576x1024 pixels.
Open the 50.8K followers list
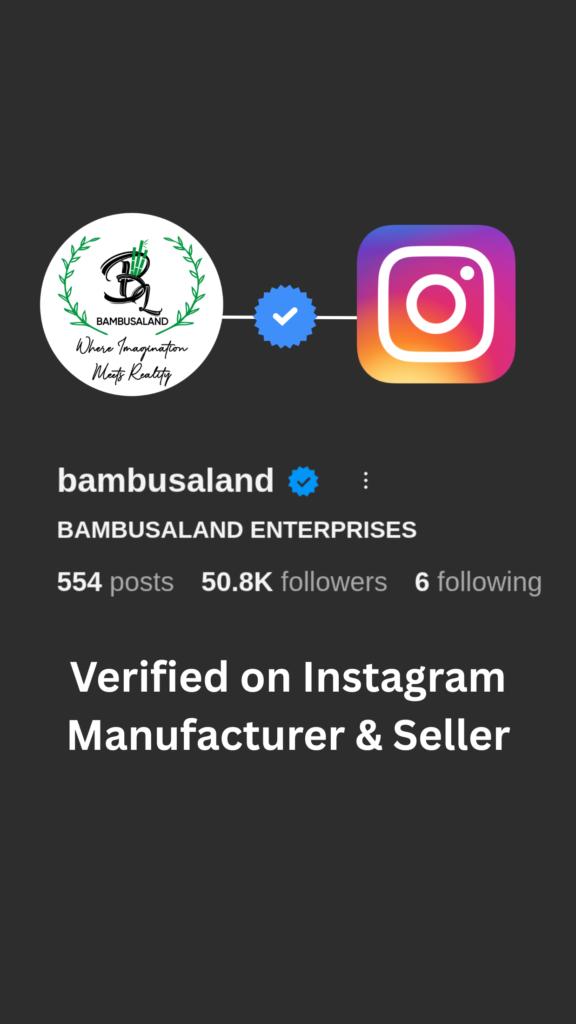point(295,582)
